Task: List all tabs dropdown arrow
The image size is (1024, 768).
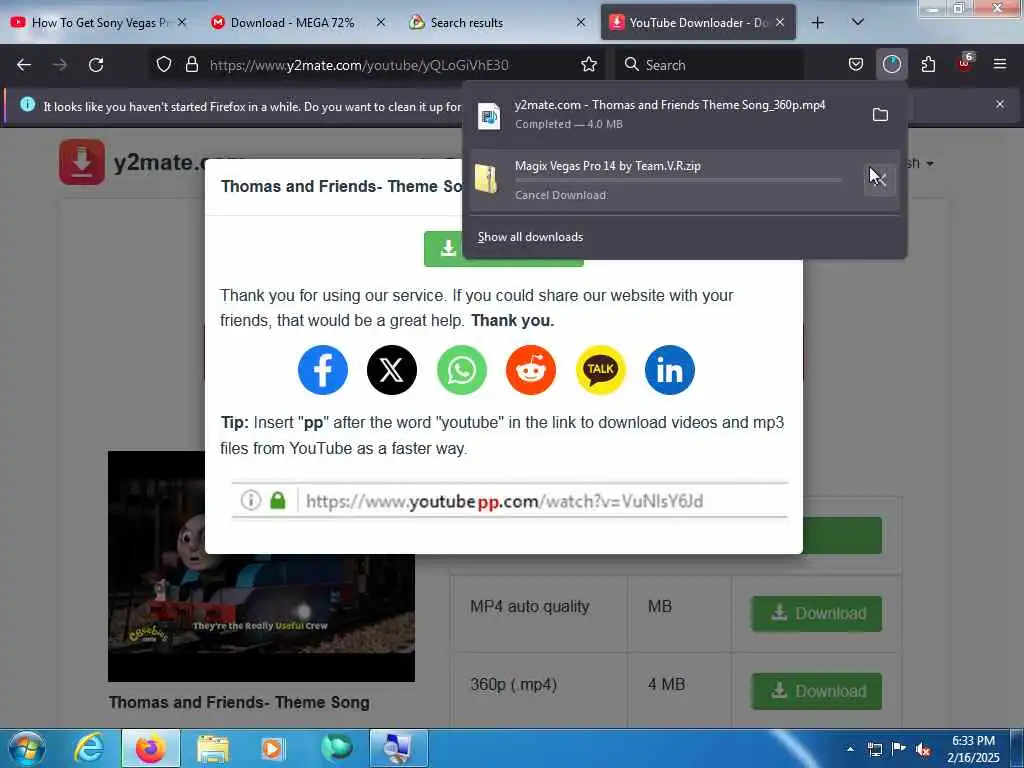Action: [x=858, y=22]
